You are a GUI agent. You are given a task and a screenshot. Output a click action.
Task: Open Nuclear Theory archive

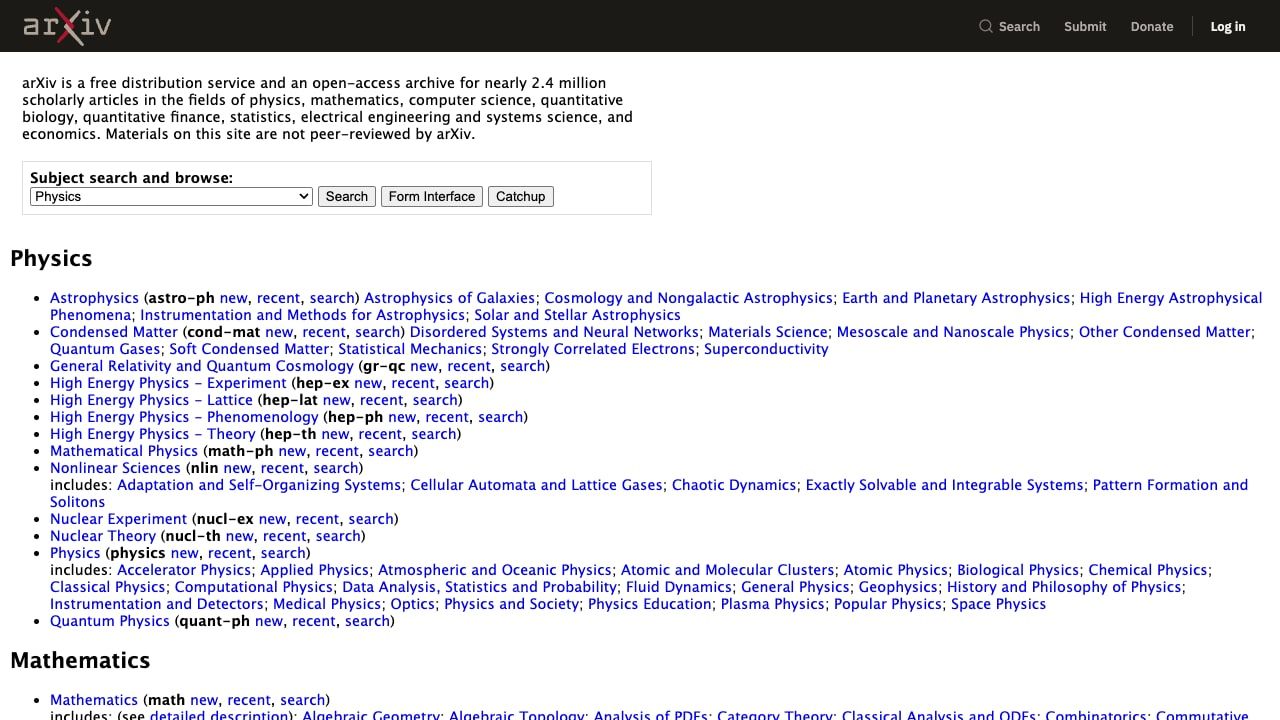103,536
